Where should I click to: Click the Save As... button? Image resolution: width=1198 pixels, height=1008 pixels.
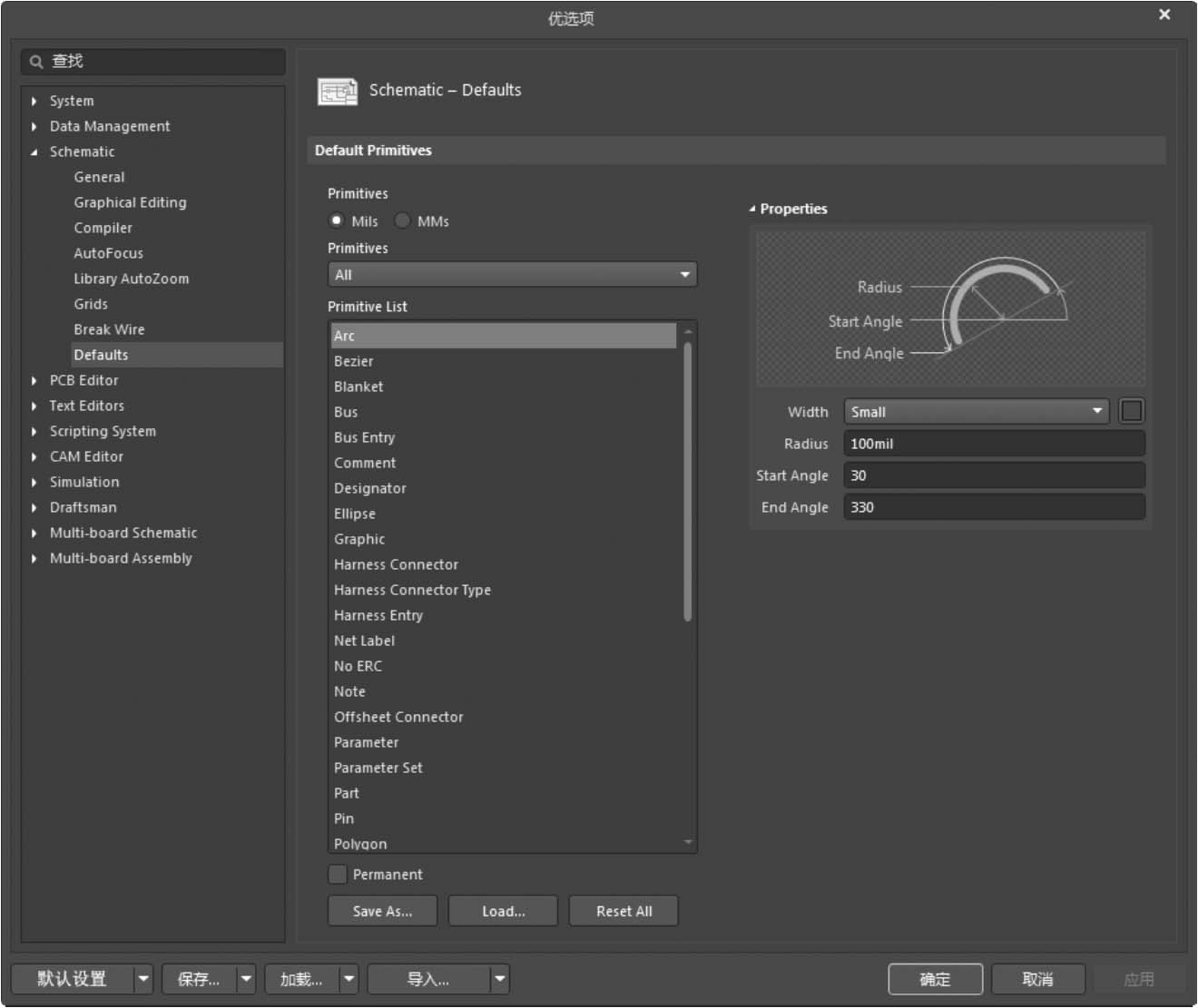(x=382, y=911)
